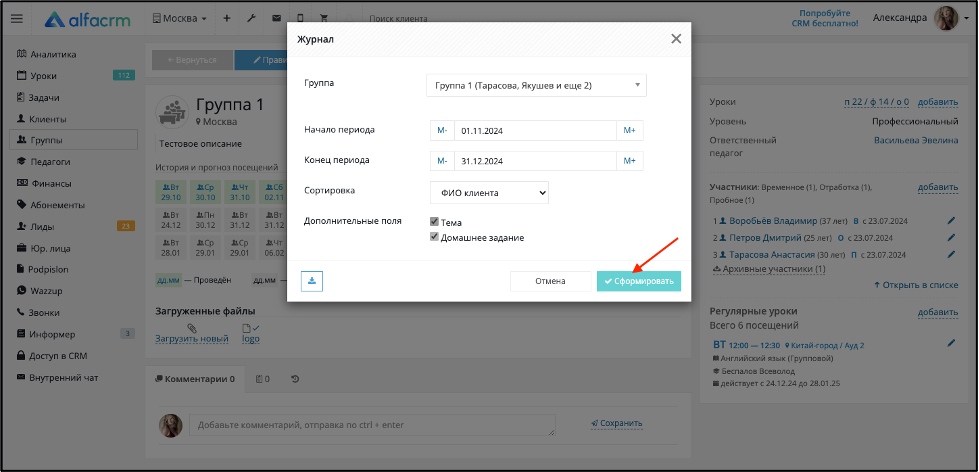Open the history icon next to comments
This screenshot has height=472, width=979.
[295, 378]
